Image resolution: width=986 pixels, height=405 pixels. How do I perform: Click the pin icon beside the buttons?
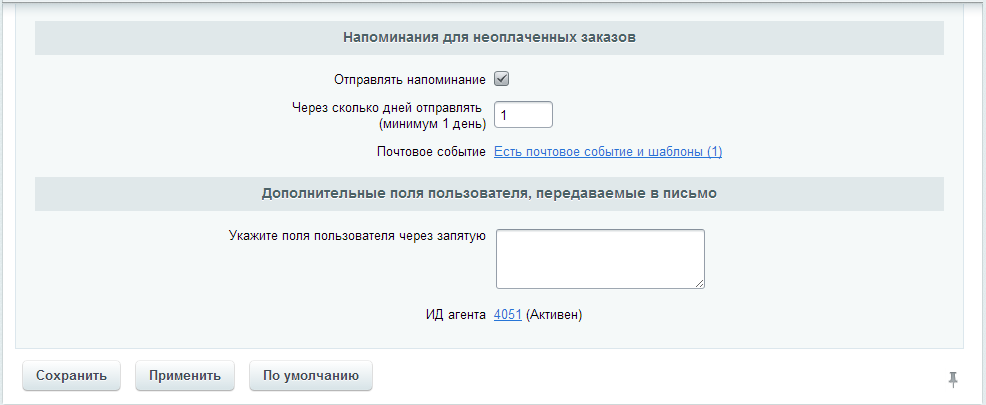point(953,379)
